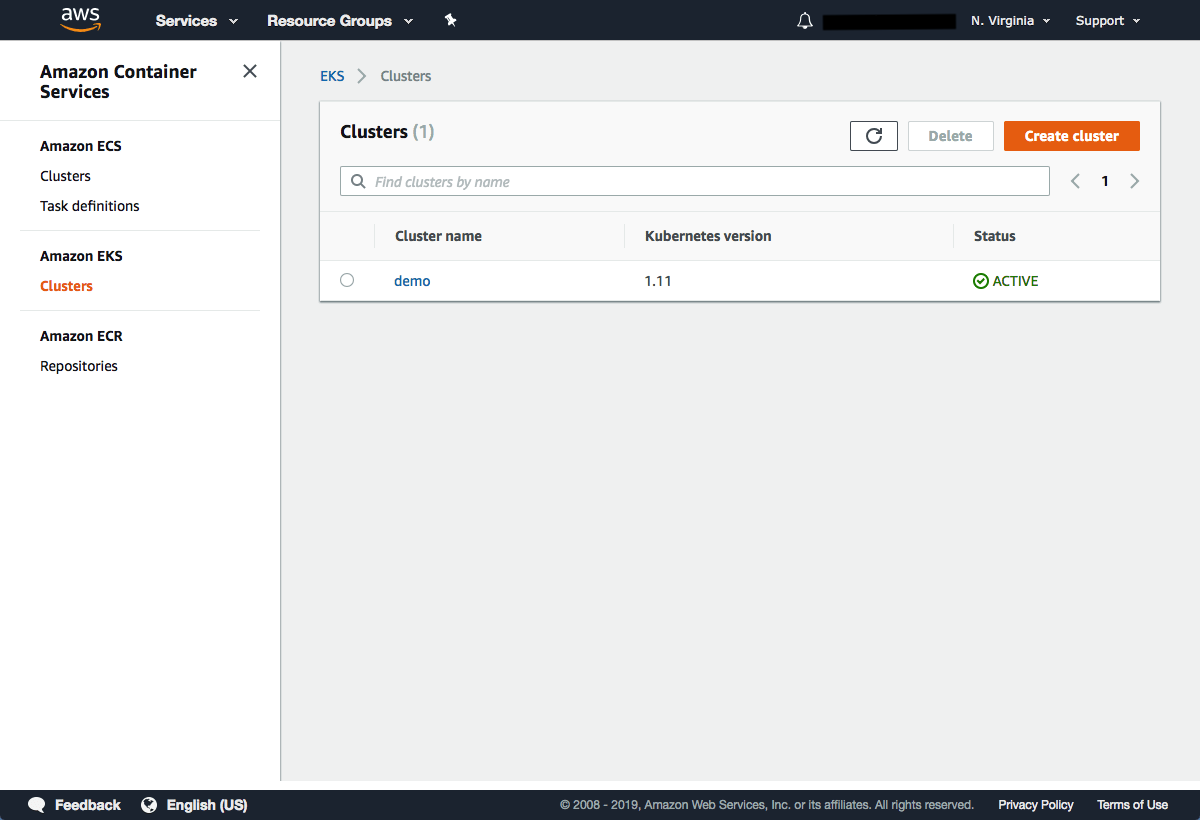Click the Kubernetes version column header
The image size is (1200, 820).
coord(708,236)
